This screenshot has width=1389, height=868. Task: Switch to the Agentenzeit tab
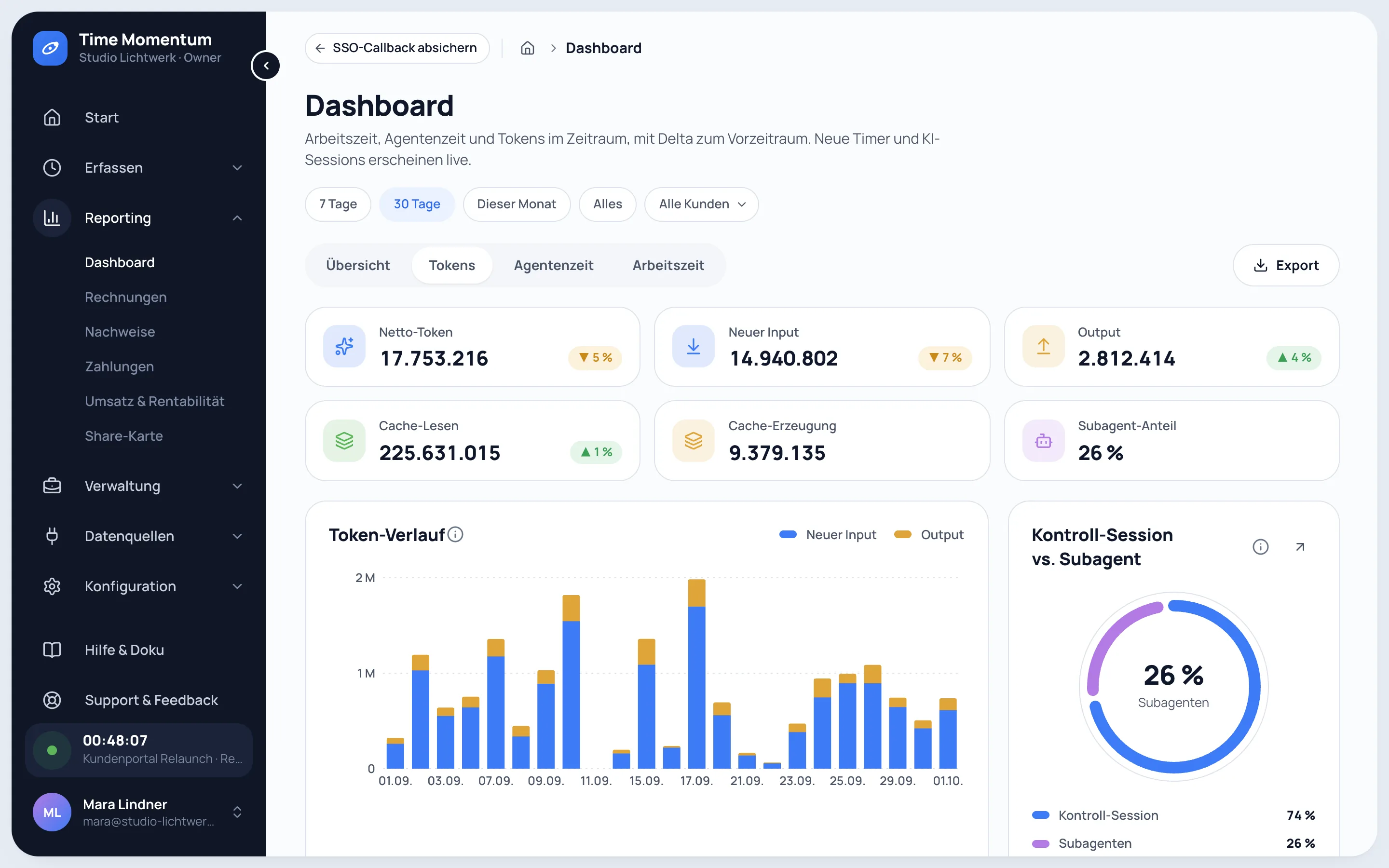click(x=553, y=265)
